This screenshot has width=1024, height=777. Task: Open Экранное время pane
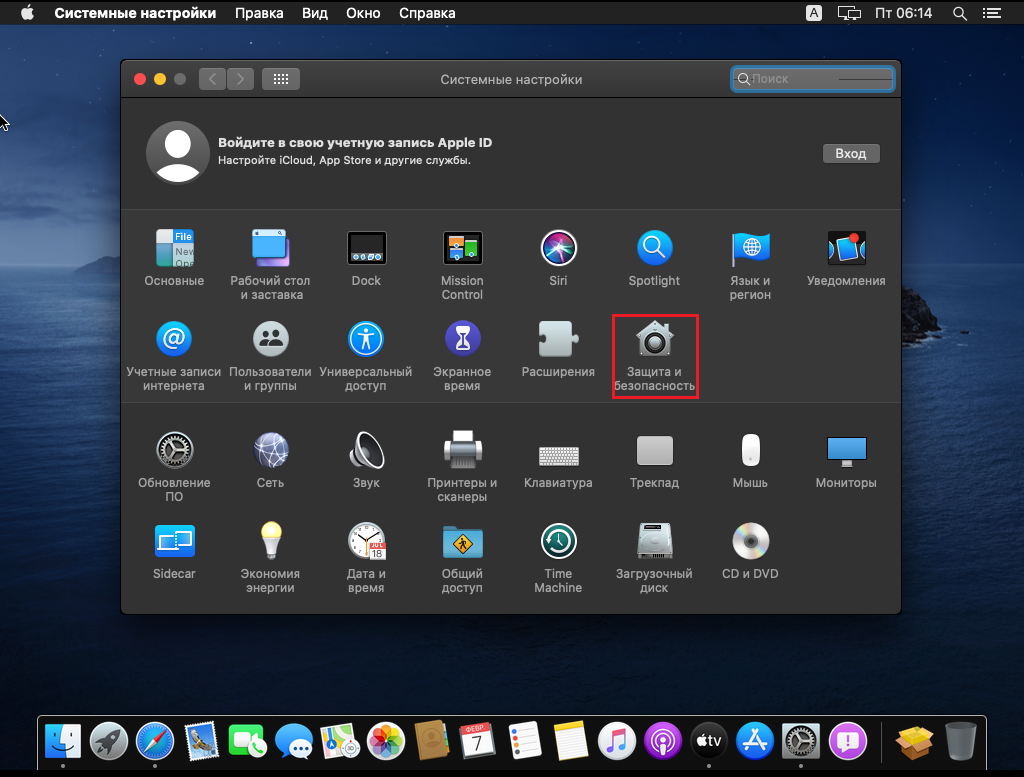click(462, 339)
